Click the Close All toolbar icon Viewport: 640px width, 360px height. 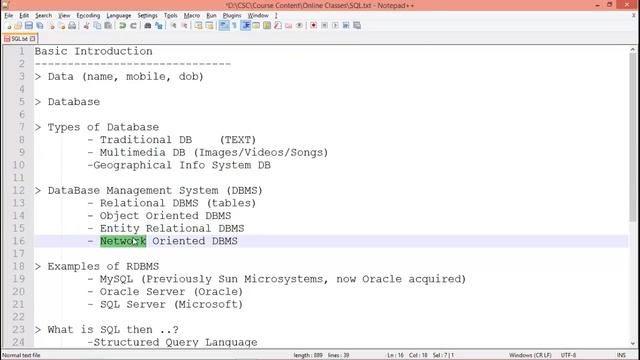(x=62, y=25)
